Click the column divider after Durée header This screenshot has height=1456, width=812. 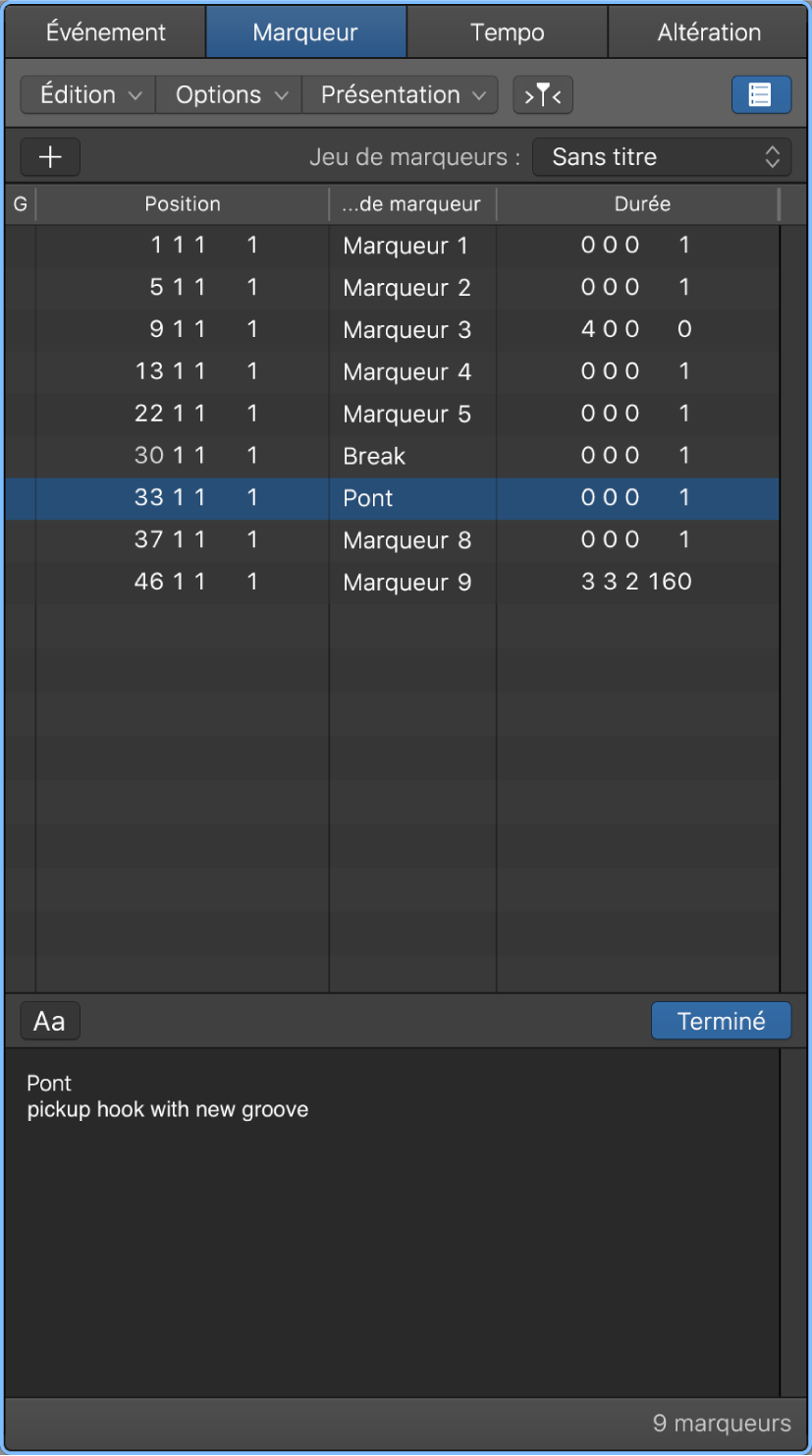(x=779, y=203)
